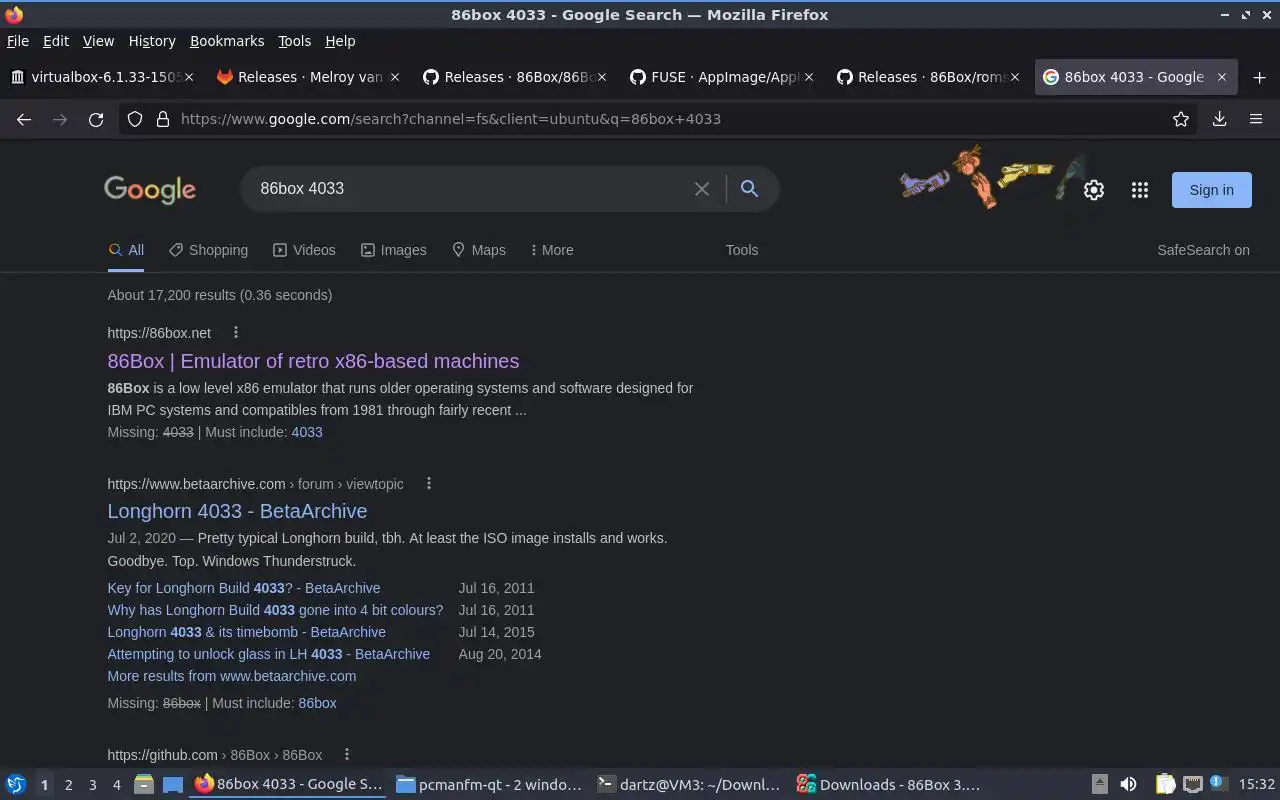The height and width of the screenshot is (800, 1280).
Task: Open the Bookmarks menu
Action: click(227, 41)
